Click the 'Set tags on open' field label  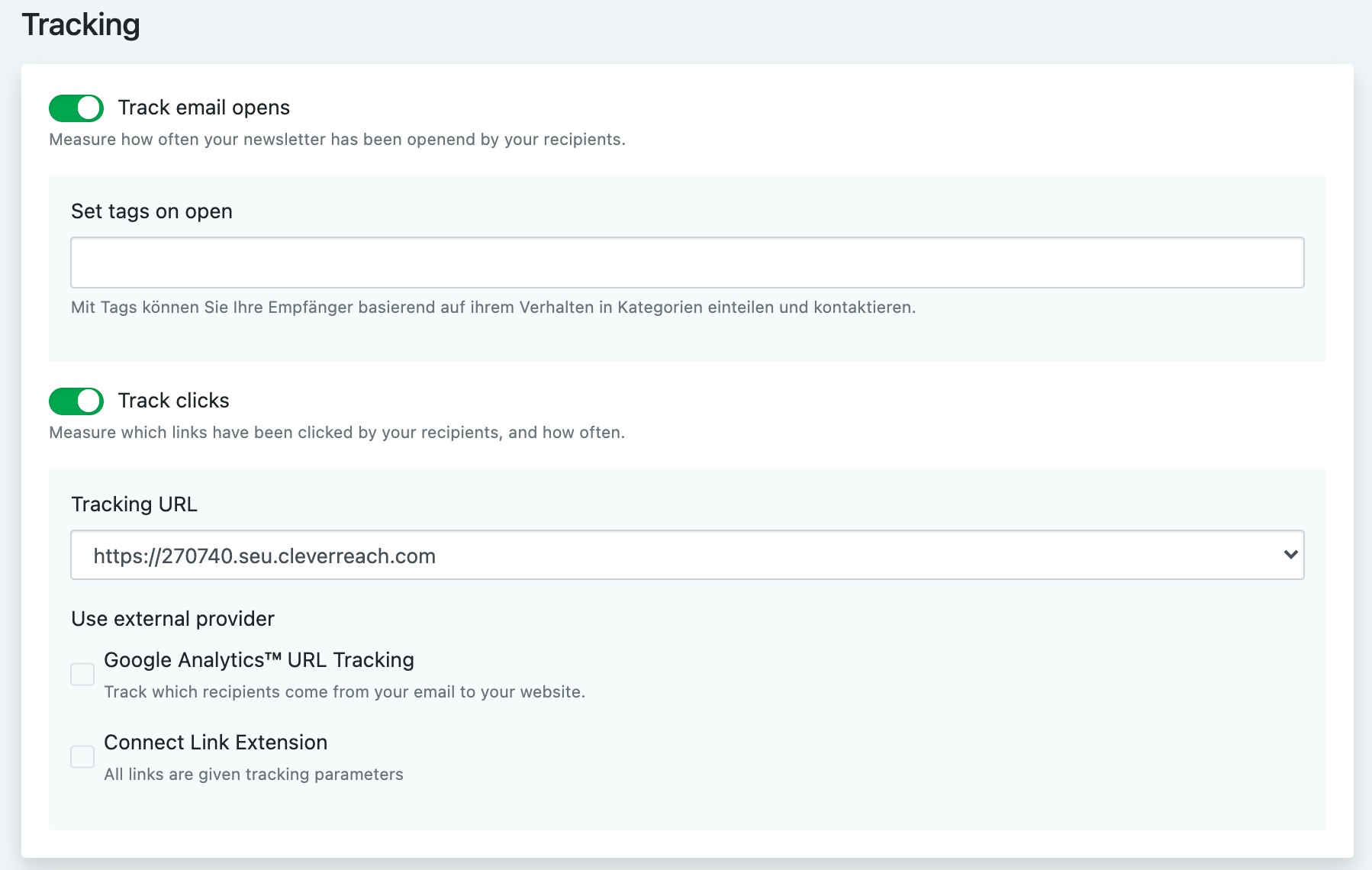[x=151, y=211]
